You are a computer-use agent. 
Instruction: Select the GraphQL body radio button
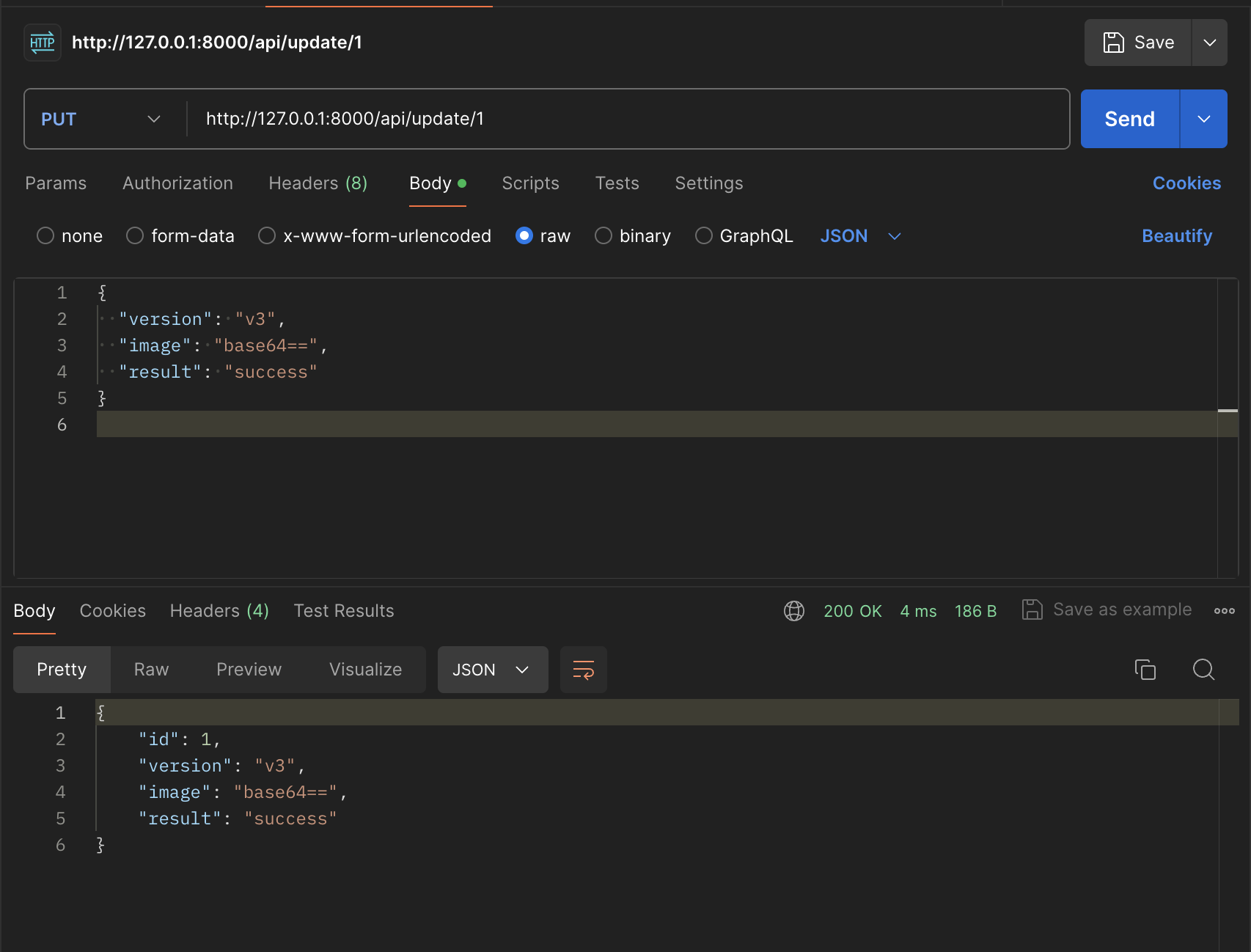pyautogui.click(x=704, y=235)
